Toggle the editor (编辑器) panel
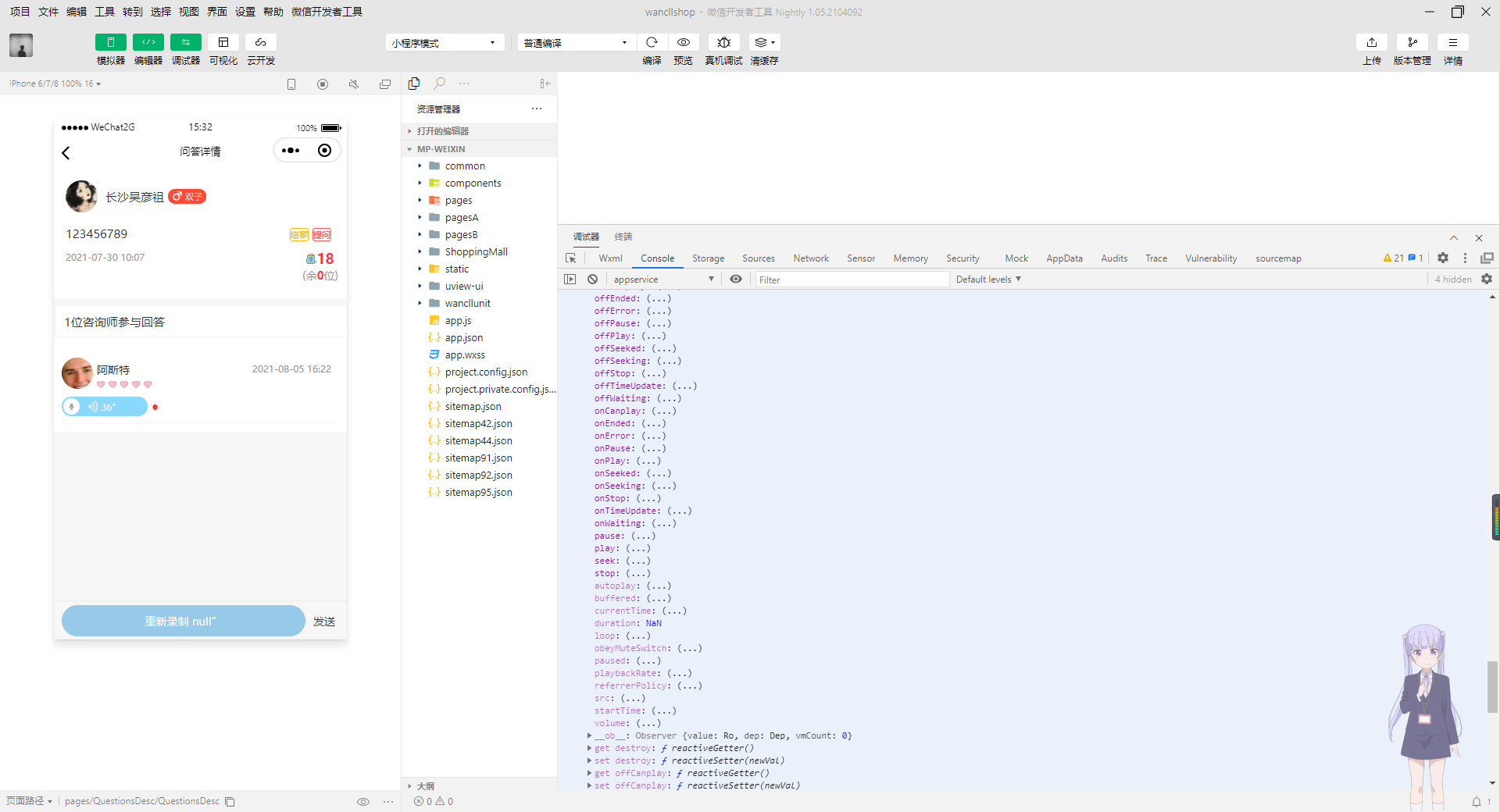Viewport: 1500px width, 812px height. pos(148,43)
